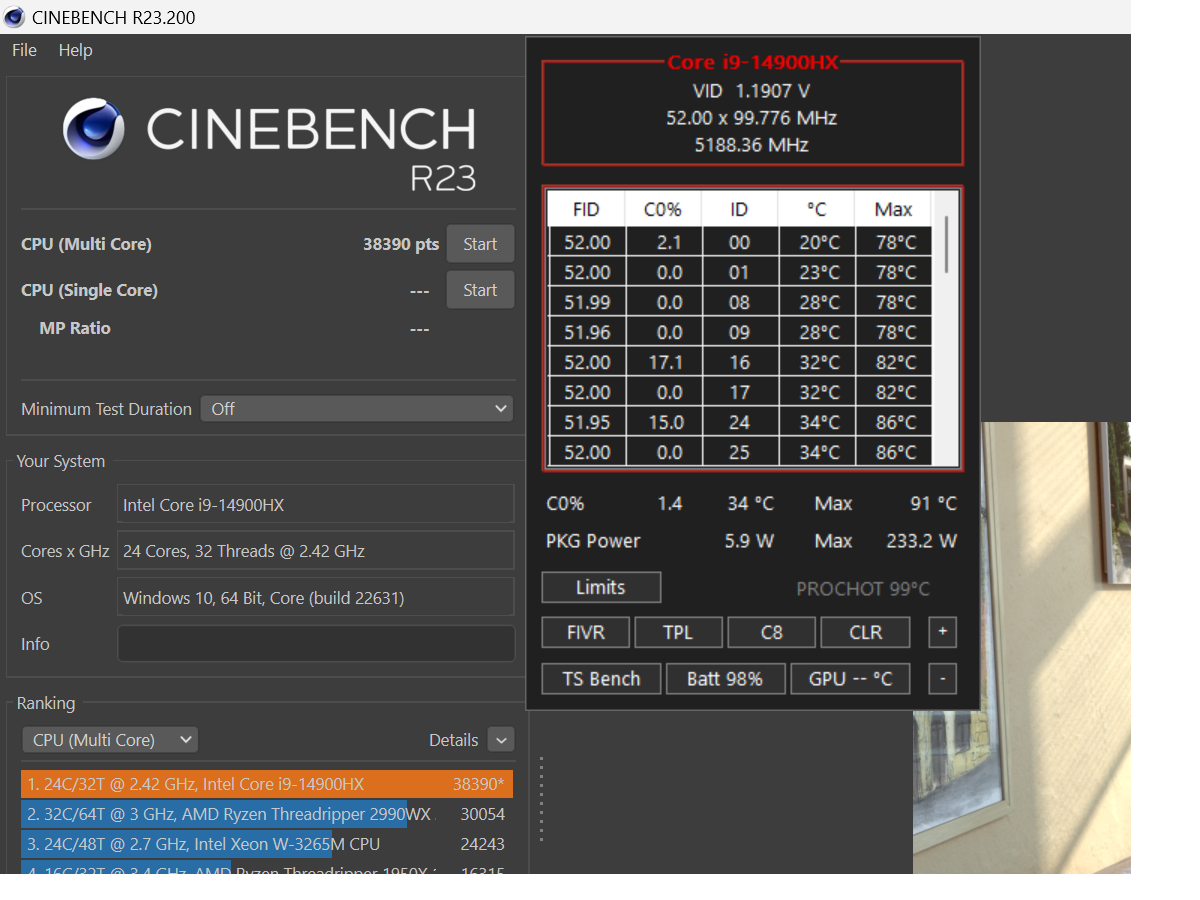Image resolution: width=1200 pixels, height=900 pixels.
Task: Click the FID column header
Action: pos(586,209)
